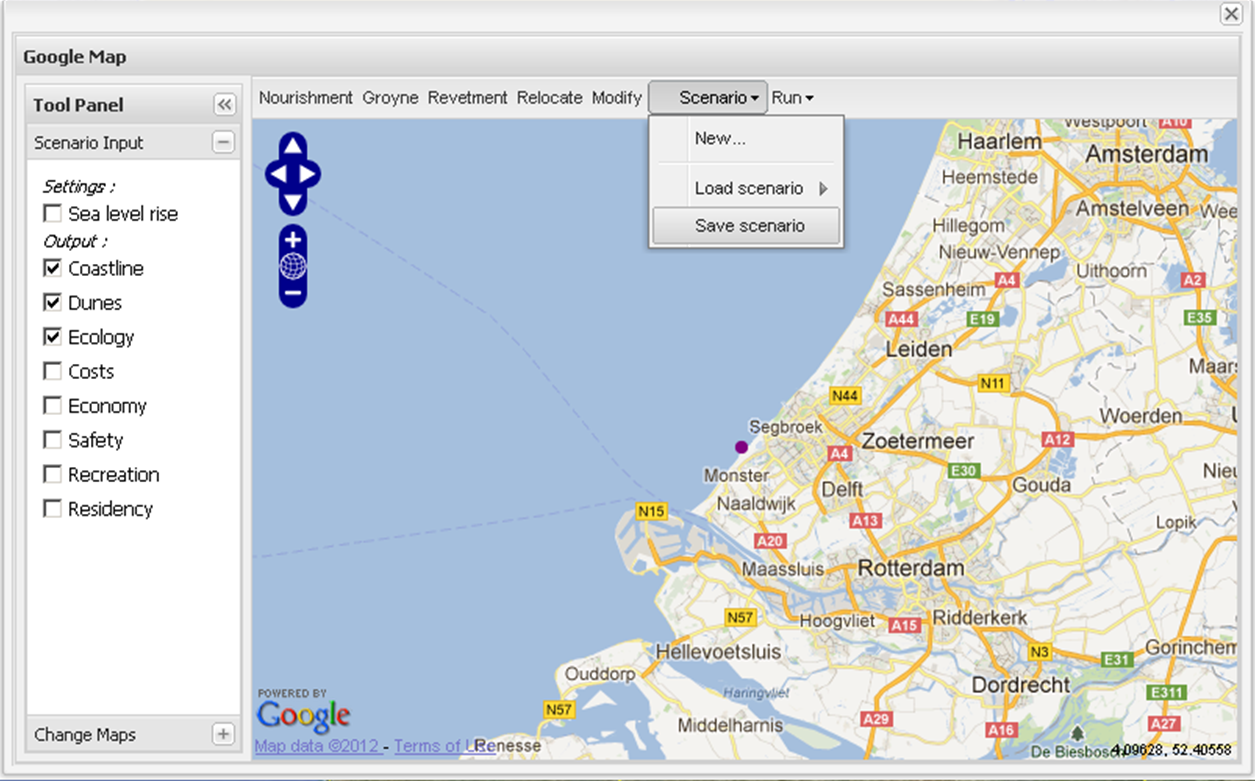Expand the Change Maps section
This screenshot has height=781, width=1255.
pos(223,734)
